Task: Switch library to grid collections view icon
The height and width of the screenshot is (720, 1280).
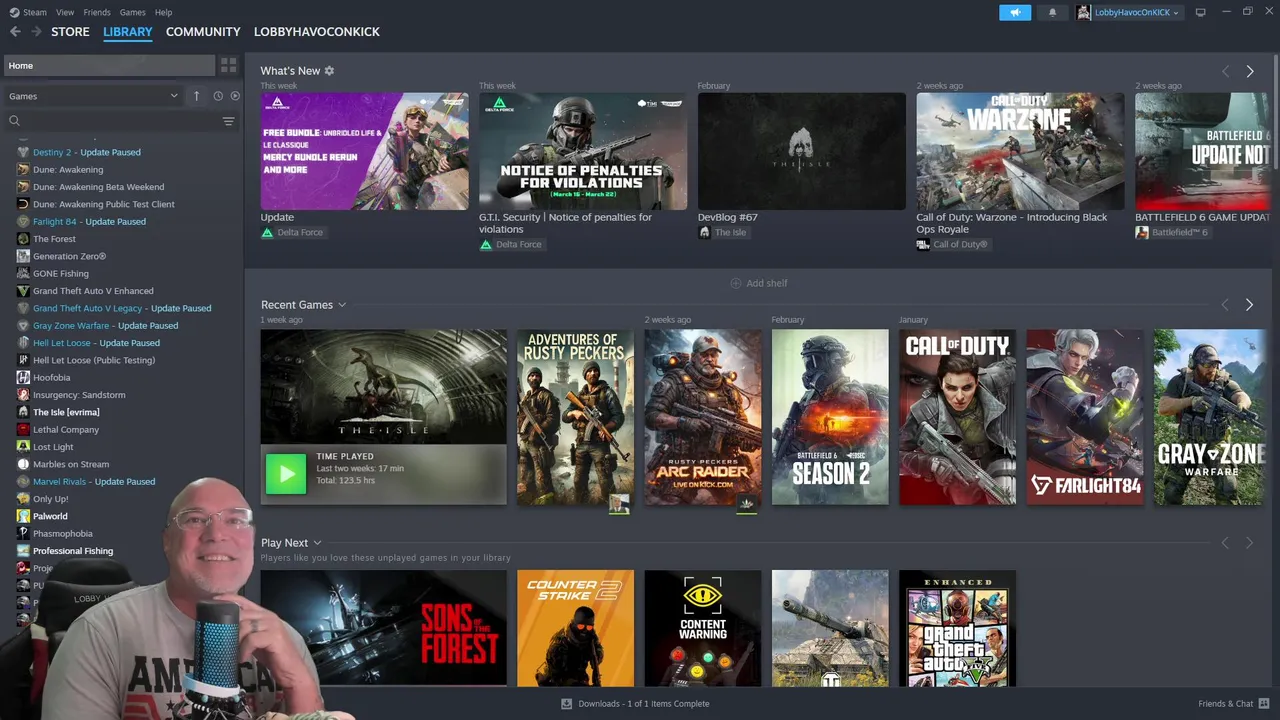Action: pos(229,65)
